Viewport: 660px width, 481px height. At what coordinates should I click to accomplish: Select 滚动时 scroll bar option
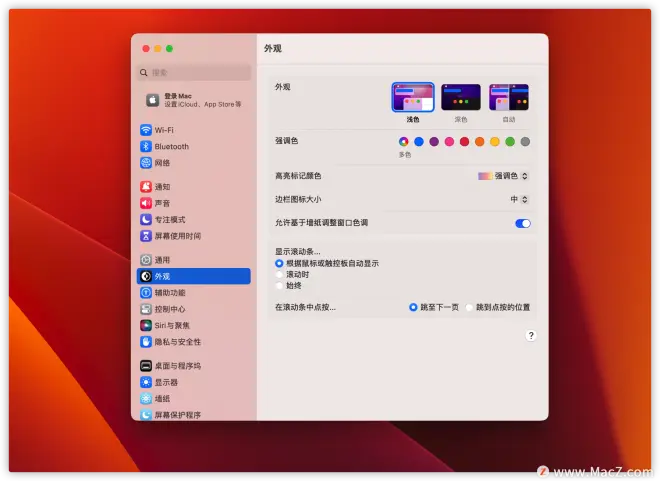(x=279, y=274)
